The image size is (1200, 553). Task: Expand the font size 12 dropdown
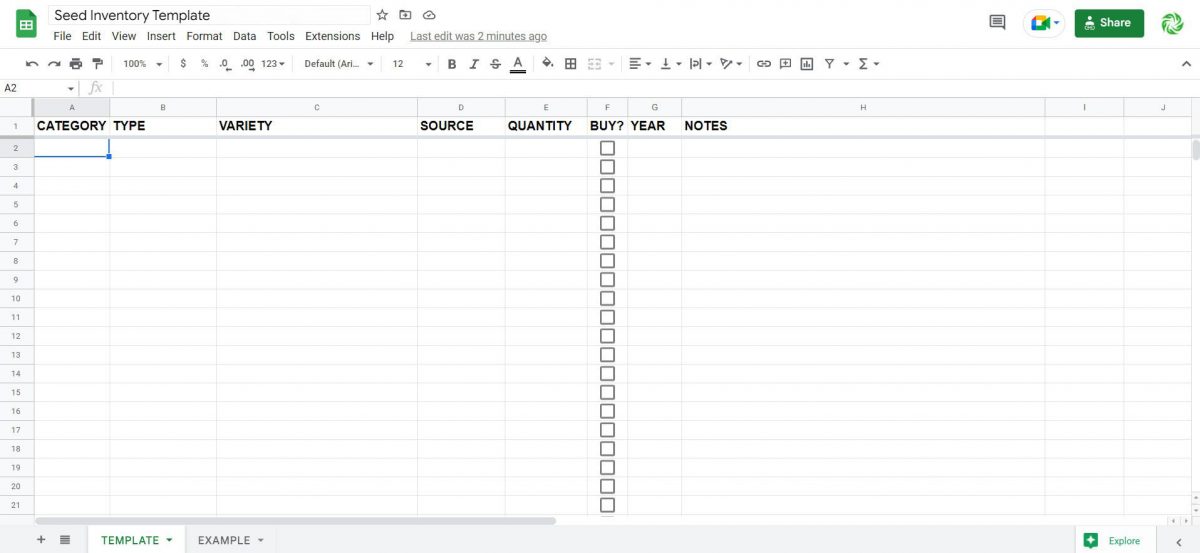pyautogui.click(x=412, y=64)
